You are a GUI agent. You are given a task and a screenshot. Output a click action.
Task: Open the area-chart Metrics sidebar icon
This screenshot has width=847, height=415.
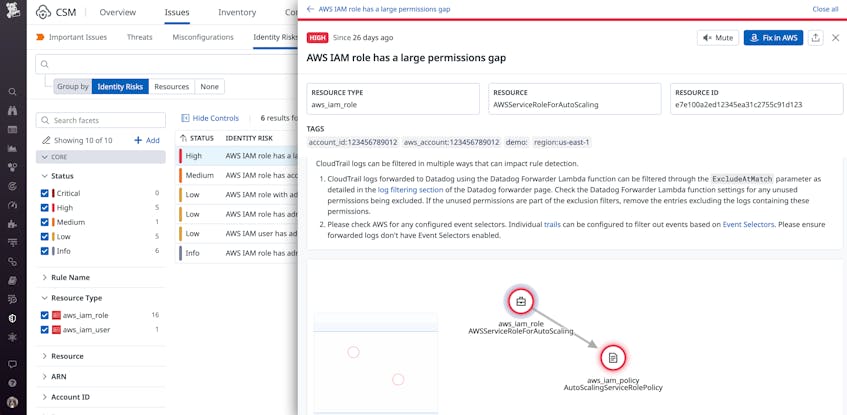click(12, 149)
